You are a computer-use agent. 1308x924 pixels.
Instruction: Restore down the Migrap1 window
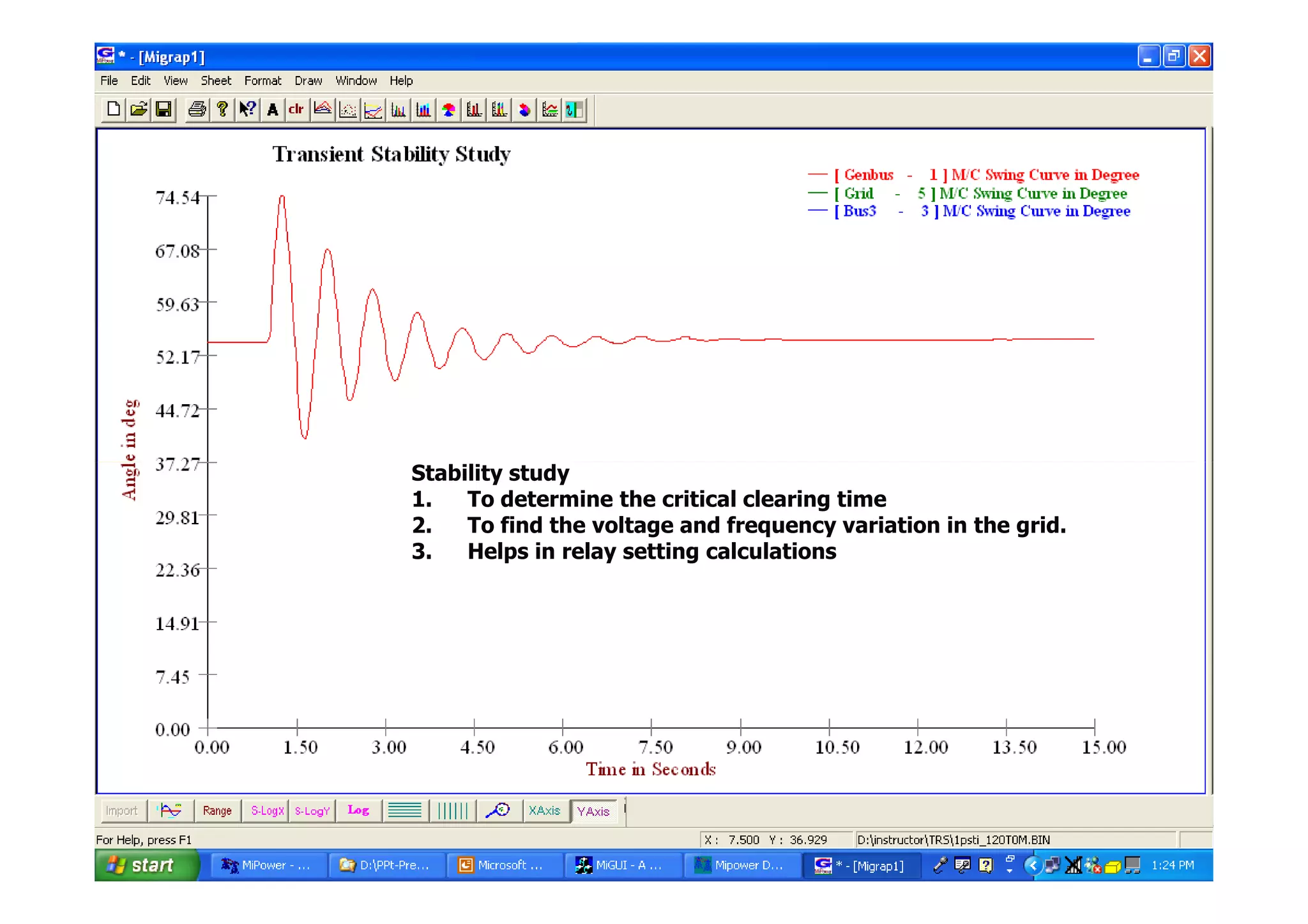(x=1174, y=56)
